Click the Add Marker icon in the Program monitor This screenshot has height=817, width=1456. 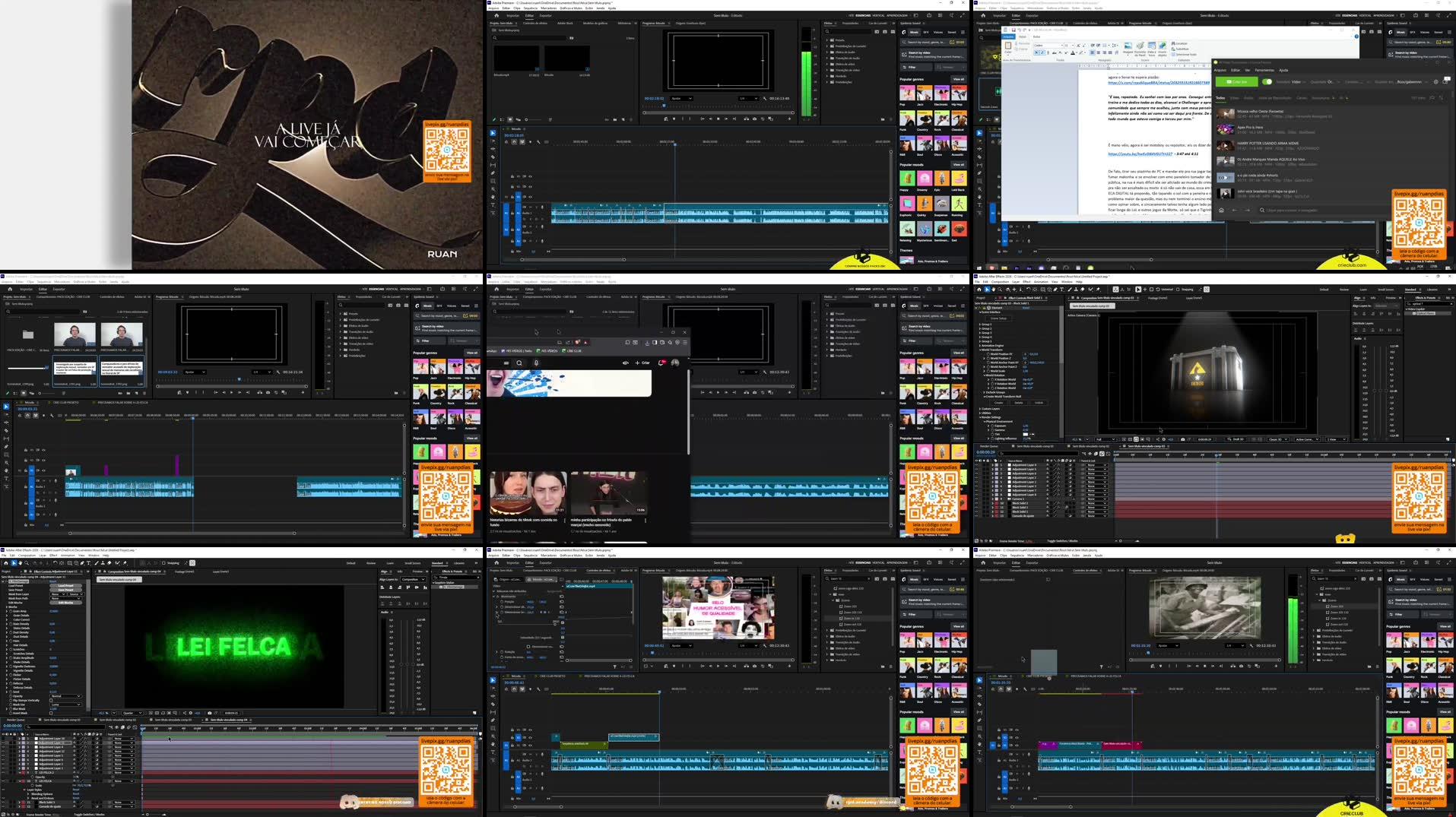(x=666, y=119)
